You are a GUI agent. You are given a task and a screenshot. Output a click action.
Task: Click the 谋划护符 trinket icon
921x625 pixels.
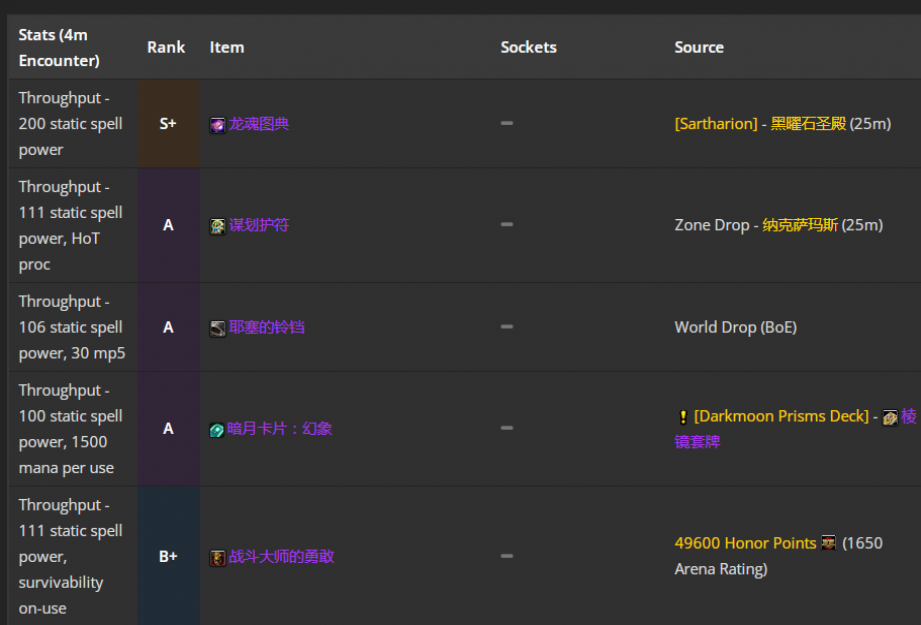pyautogui.click(x=217, y=226)
